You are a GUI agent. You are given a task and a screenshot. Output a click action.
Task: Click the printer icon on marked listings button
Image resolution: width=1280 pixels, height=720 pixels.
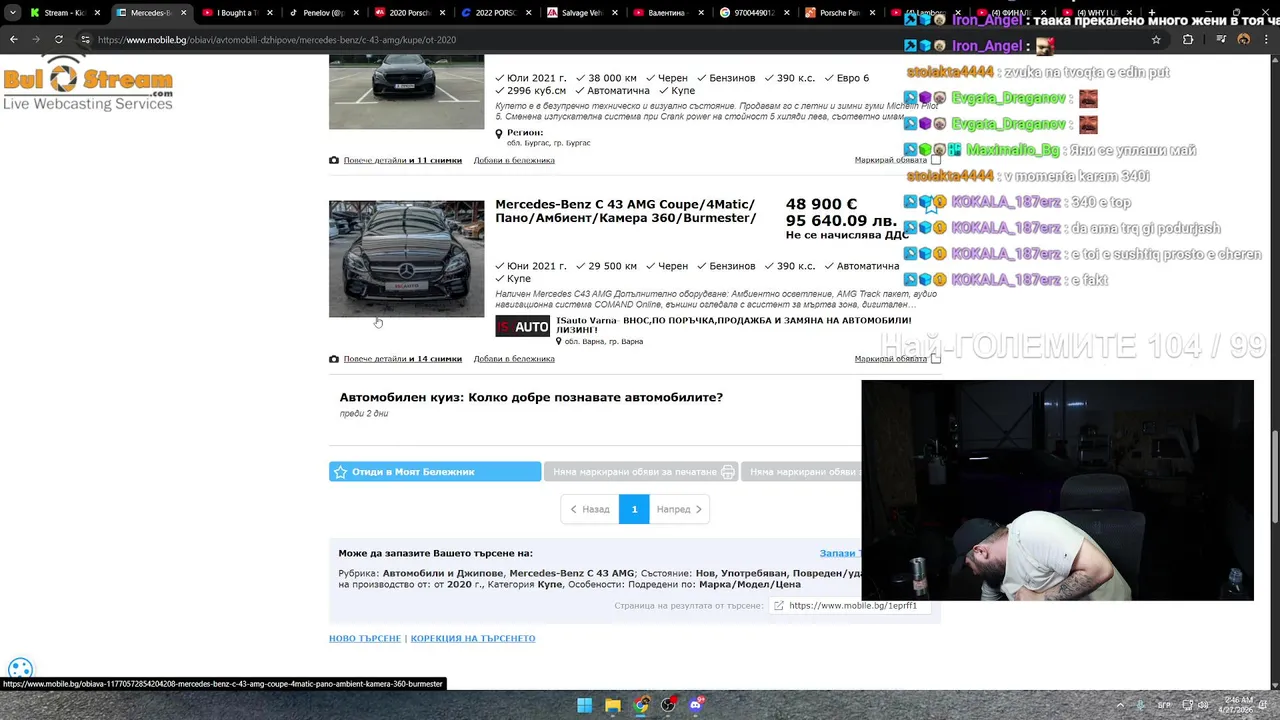[728, 472]
